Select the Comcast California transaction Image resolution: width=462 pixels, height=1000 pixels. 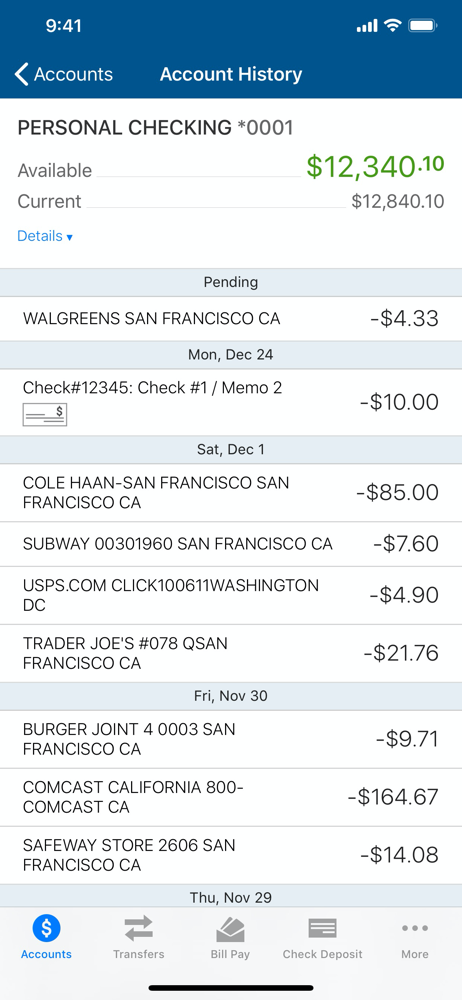(231, 797)
